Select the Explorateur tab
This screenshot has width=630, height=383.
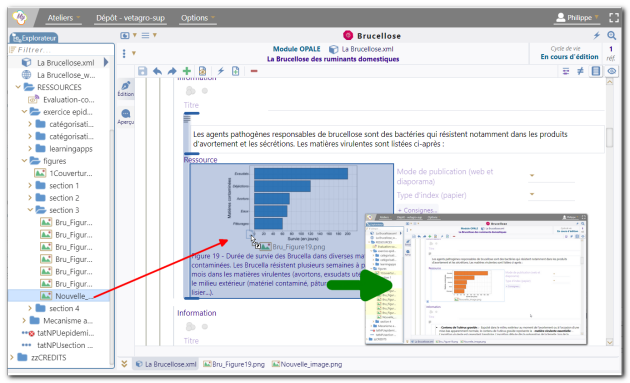[34, 38]
